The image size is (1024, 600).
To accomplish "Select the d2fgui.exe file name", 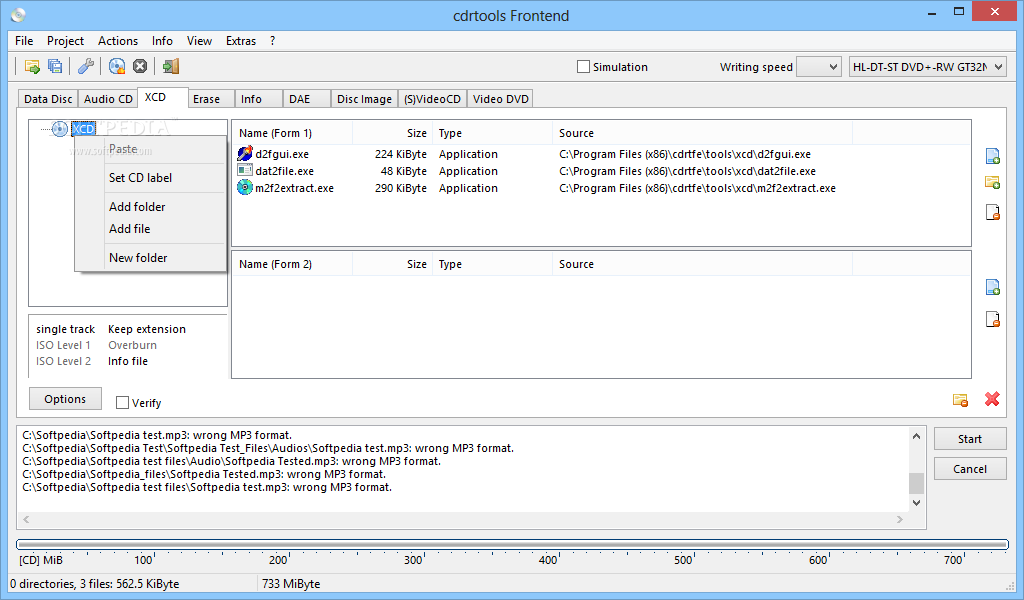I will (x=282, y=154).
